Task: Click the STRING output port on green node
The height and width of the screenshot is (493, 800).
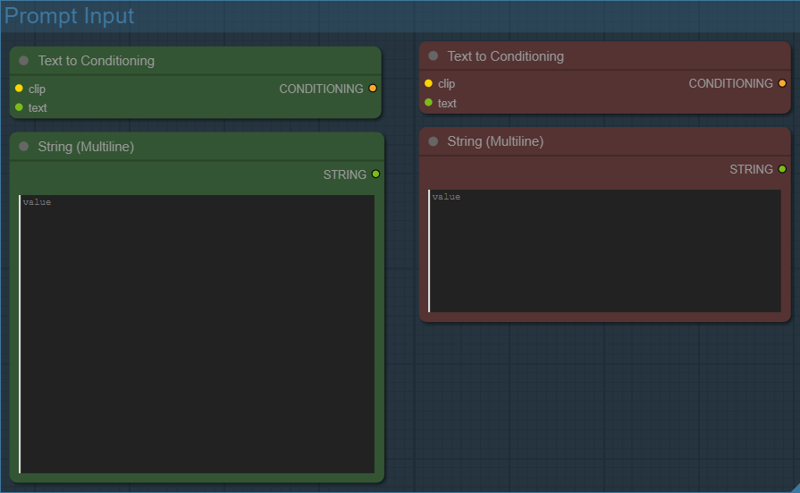Action: coord(376,174)
